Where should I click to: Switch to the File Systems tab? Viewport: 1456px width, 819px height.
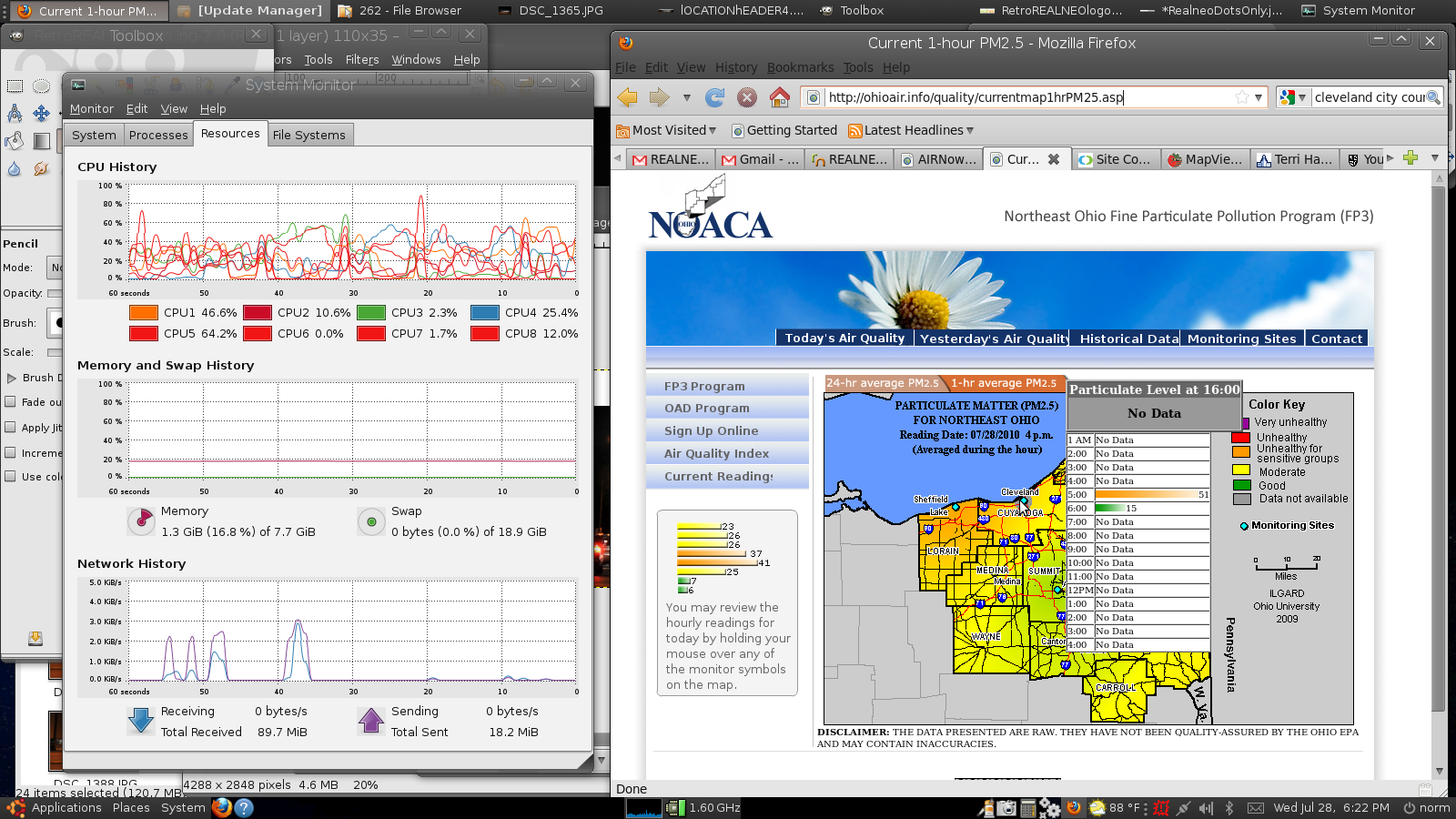[x=309, y=135]
